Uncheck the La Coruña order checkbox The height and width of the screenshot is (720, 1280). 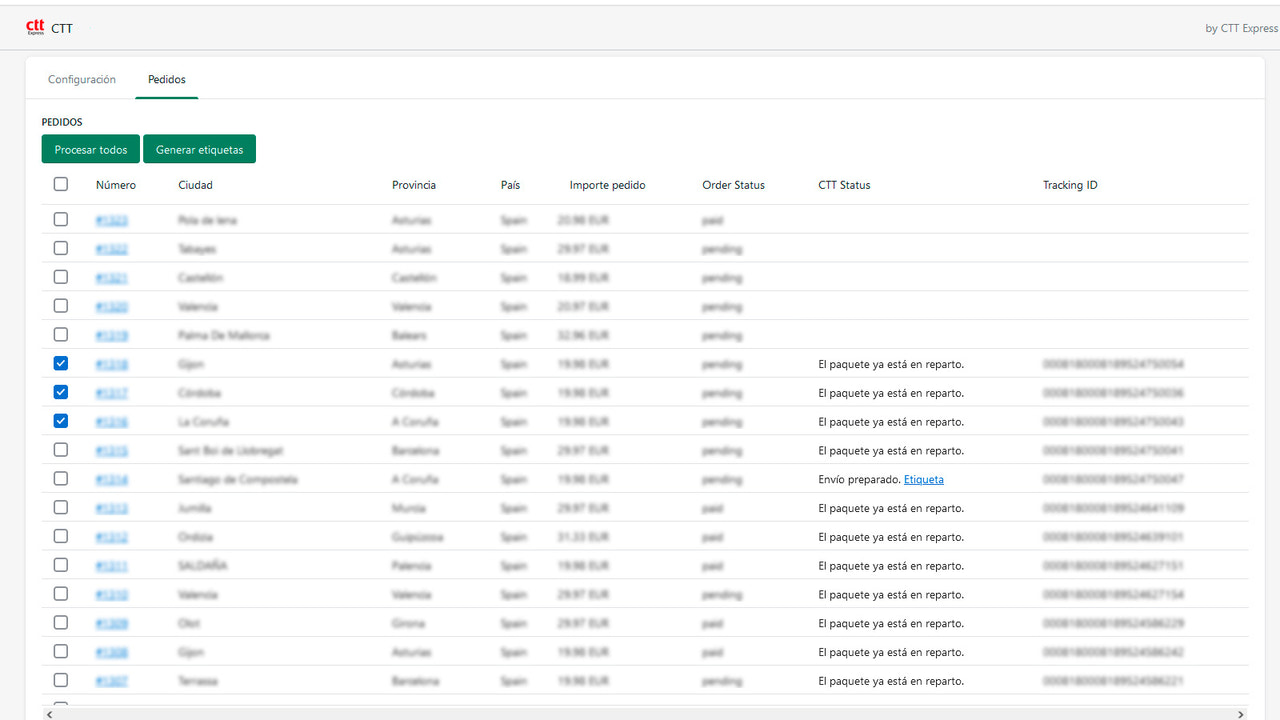[60, 421]
